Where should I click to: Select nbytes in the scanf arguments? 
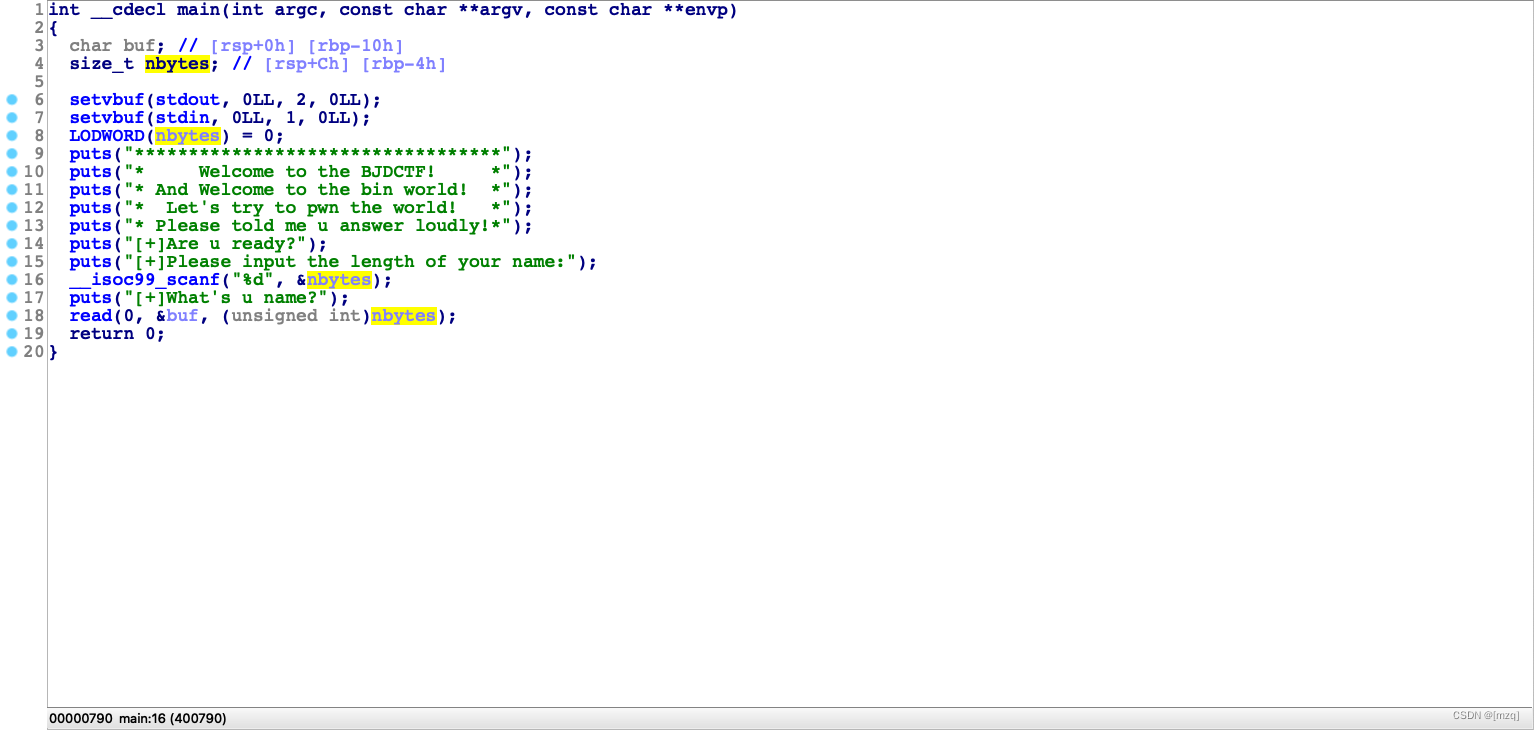point(339,280)
